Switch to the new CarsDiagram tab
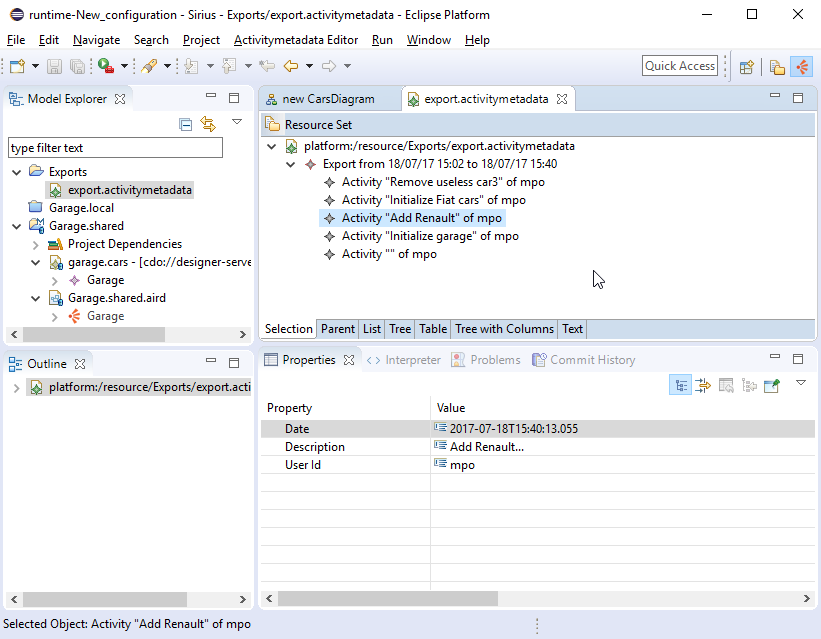Image resolution: width=821 pixels, height=639 pixels. 328,99
